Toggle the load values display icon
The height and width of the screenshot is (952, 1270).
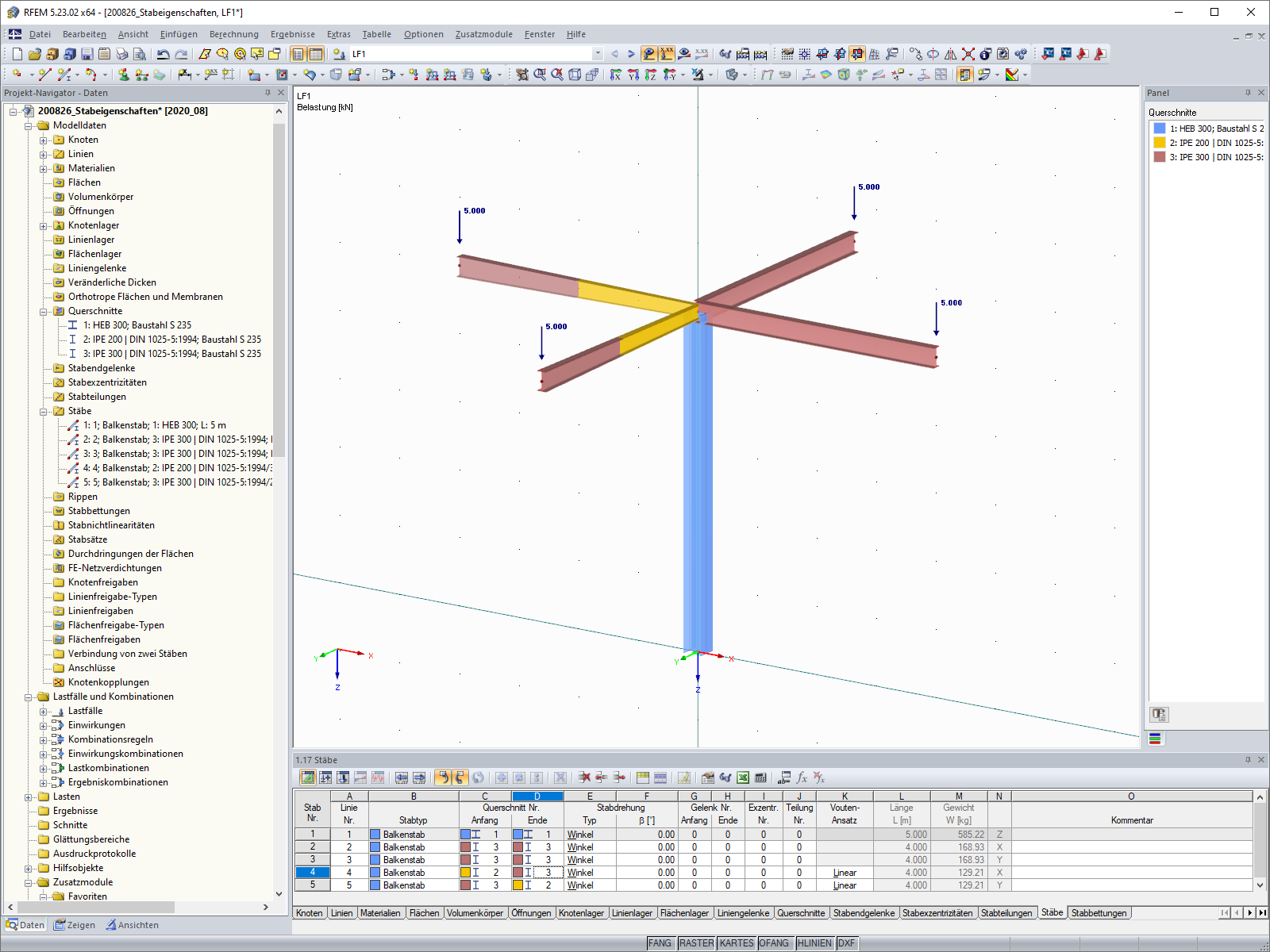tap(667, 54)
